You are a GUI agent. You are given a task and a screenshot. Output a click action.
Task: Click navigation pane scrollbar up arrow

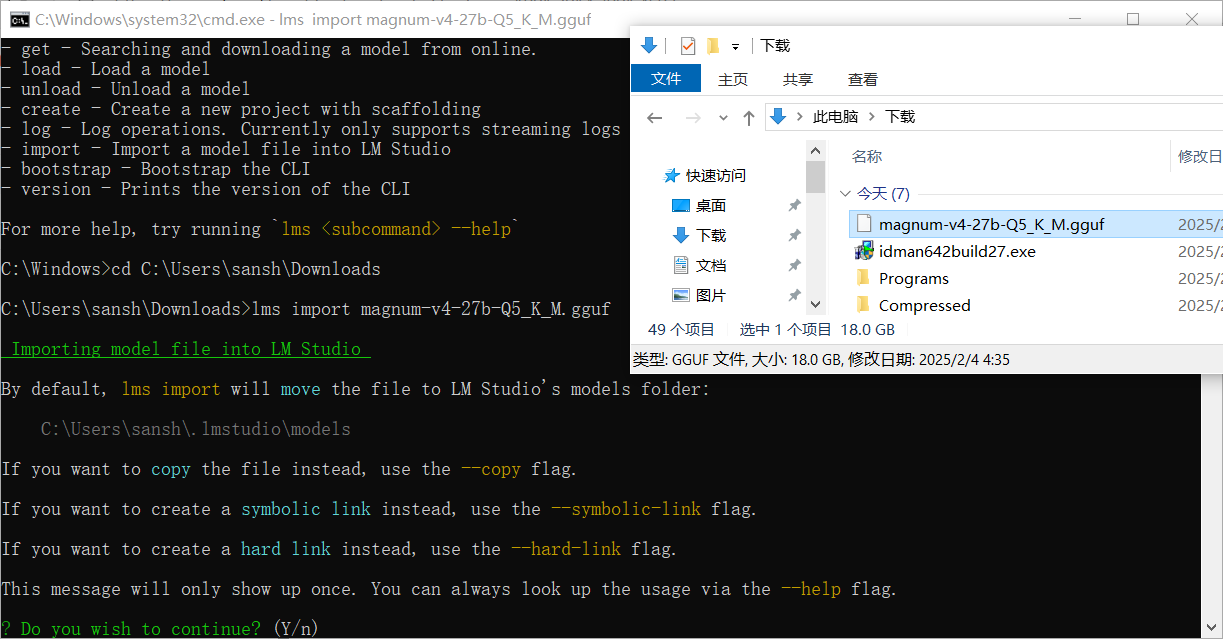pos(816,149)
